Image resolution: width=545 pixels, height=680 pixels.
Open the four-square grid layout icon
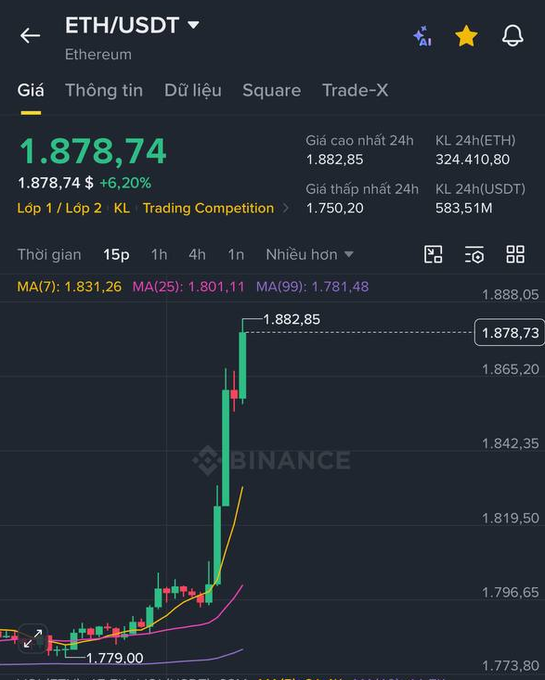pyautogui.click(x=516, y=254)
